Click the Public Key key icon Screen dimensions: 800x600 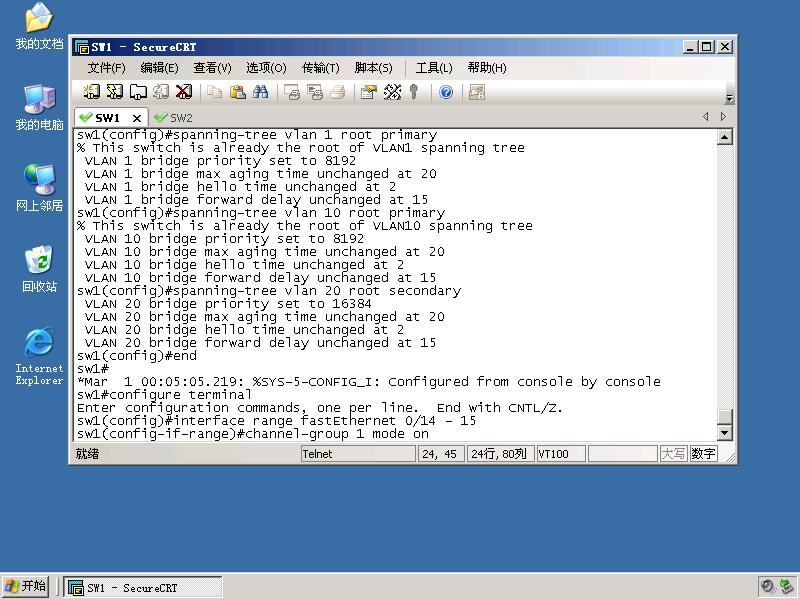click(414, 92)
